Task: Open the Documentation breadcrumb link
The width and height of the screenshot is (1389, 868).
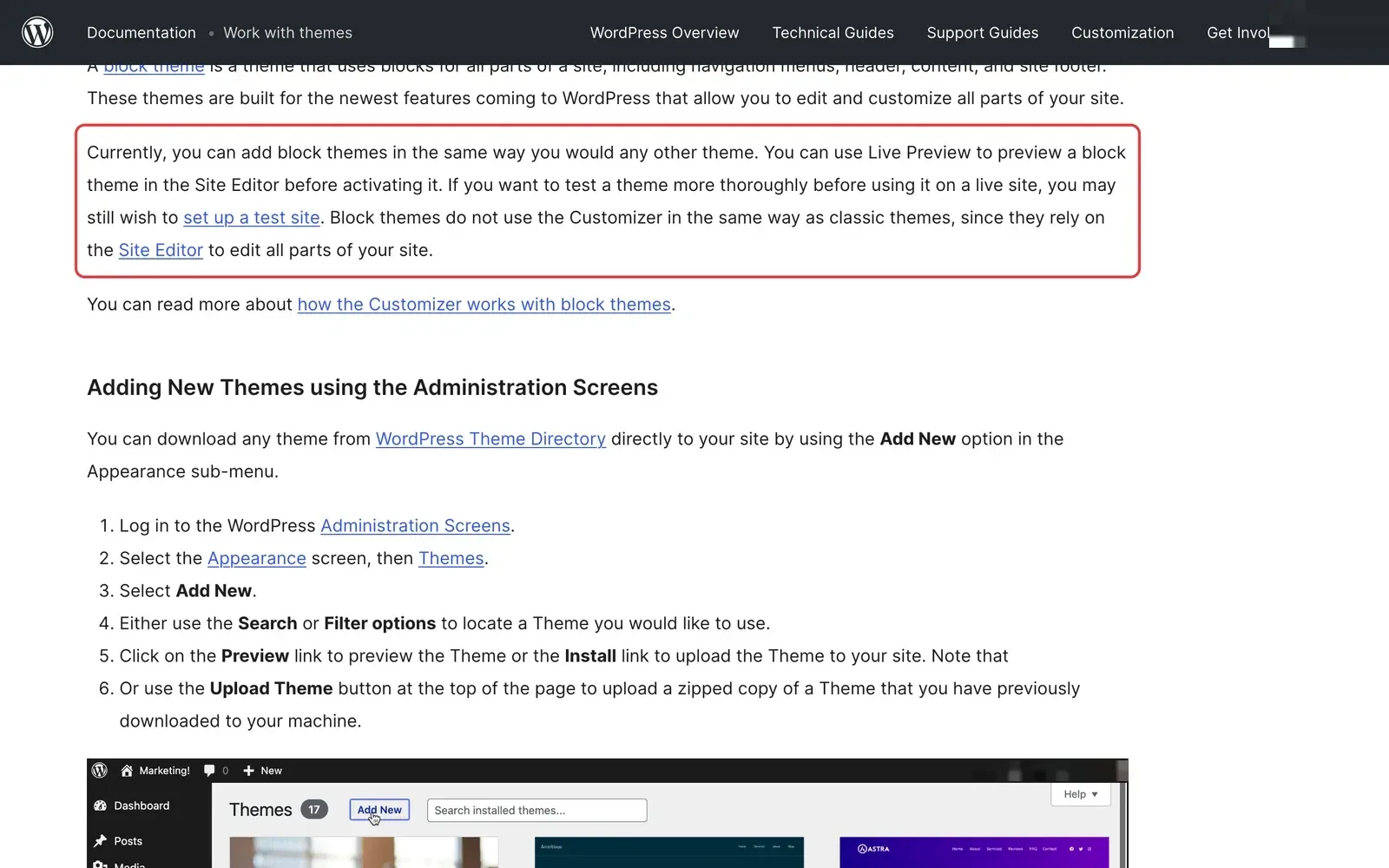Action: [x=142, y=33]
